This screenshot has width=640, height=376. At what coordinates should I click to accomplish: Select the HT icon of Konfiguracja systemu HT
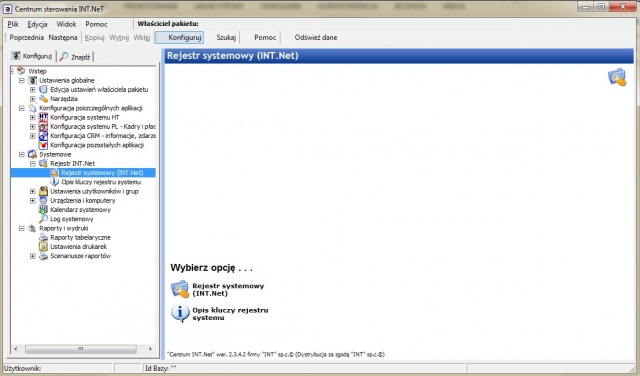pos(43,117)
